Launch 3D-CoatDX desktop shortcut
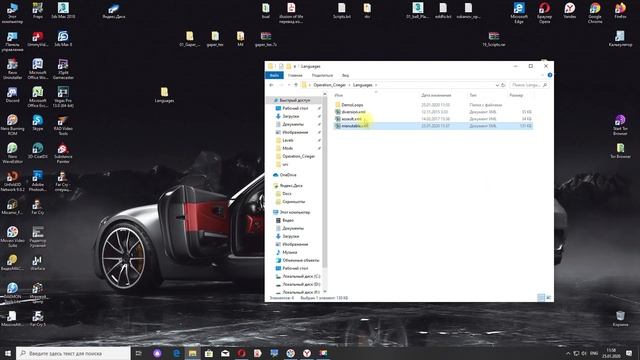640x360 pixels. [x=38, y=151]
